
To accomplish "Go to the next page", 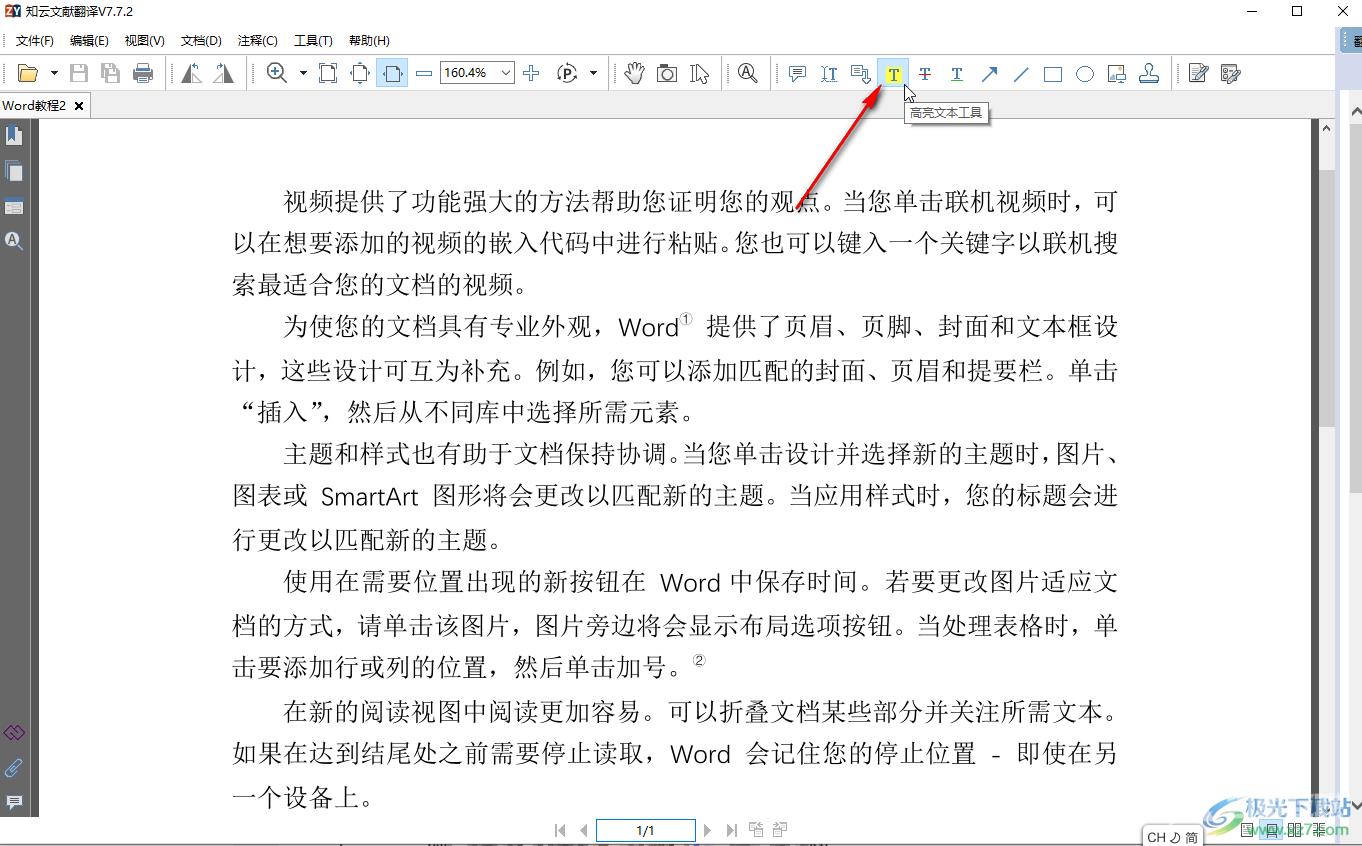I will pos(708,830).
